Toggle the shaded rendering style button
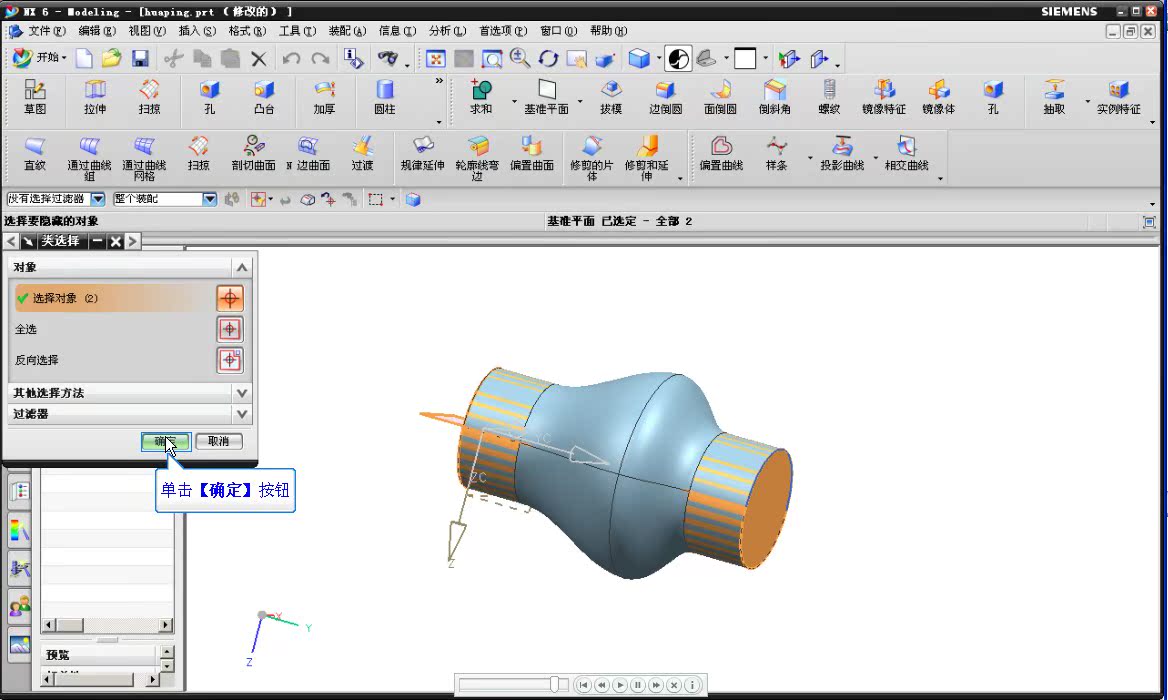1168x700 pixels. [679, 58]
